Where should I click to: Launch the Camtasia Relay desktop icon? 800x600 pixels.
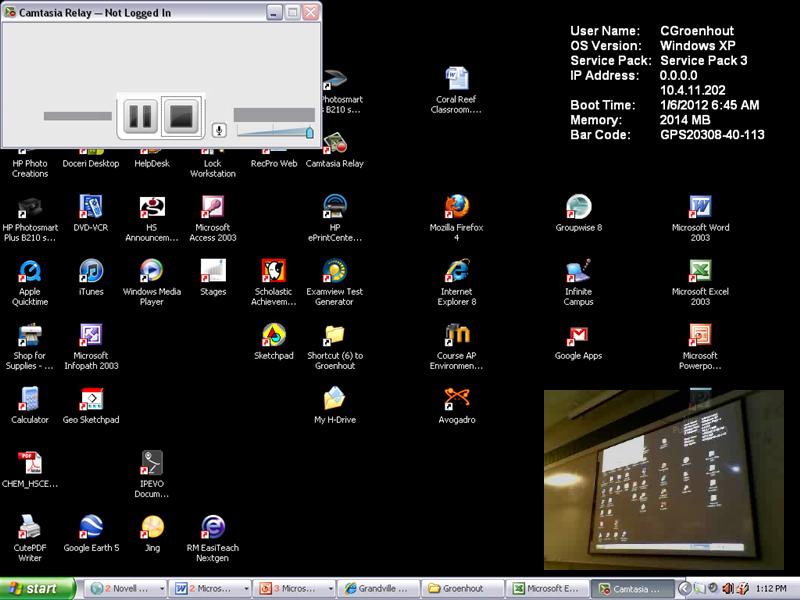coord(335,151)
